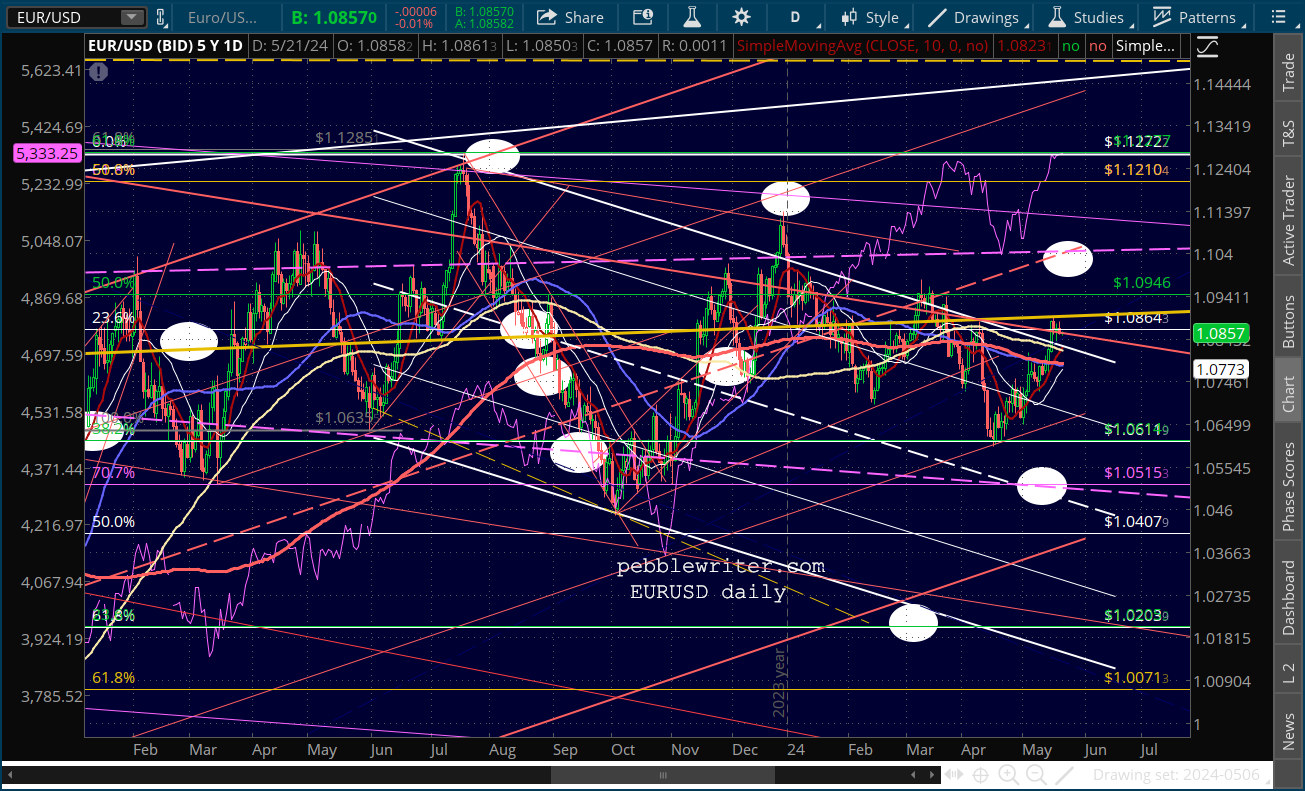
Task: Click the truncated 'Simple...' study label
Action: (x=1146, y=46)
